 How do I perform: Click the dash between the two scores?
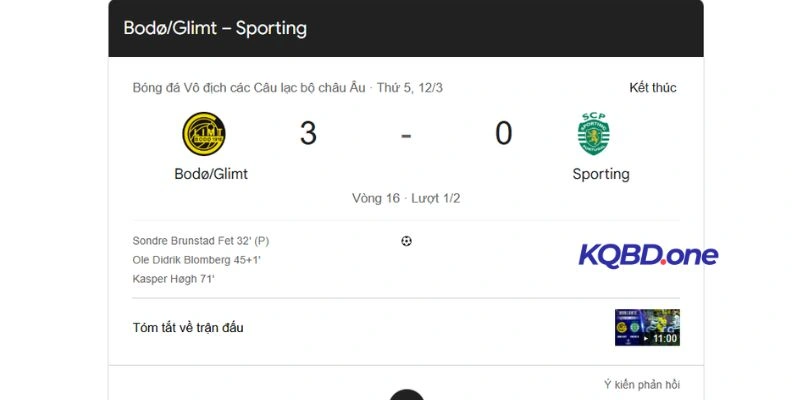(406, 134)
